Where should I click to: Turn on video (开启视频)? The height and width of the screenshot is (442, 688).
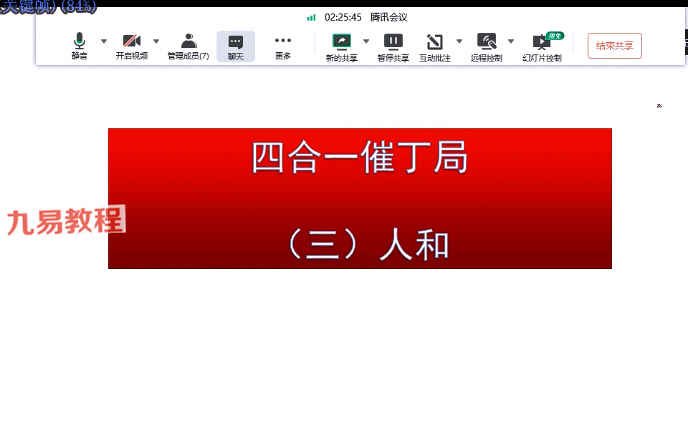132,46
